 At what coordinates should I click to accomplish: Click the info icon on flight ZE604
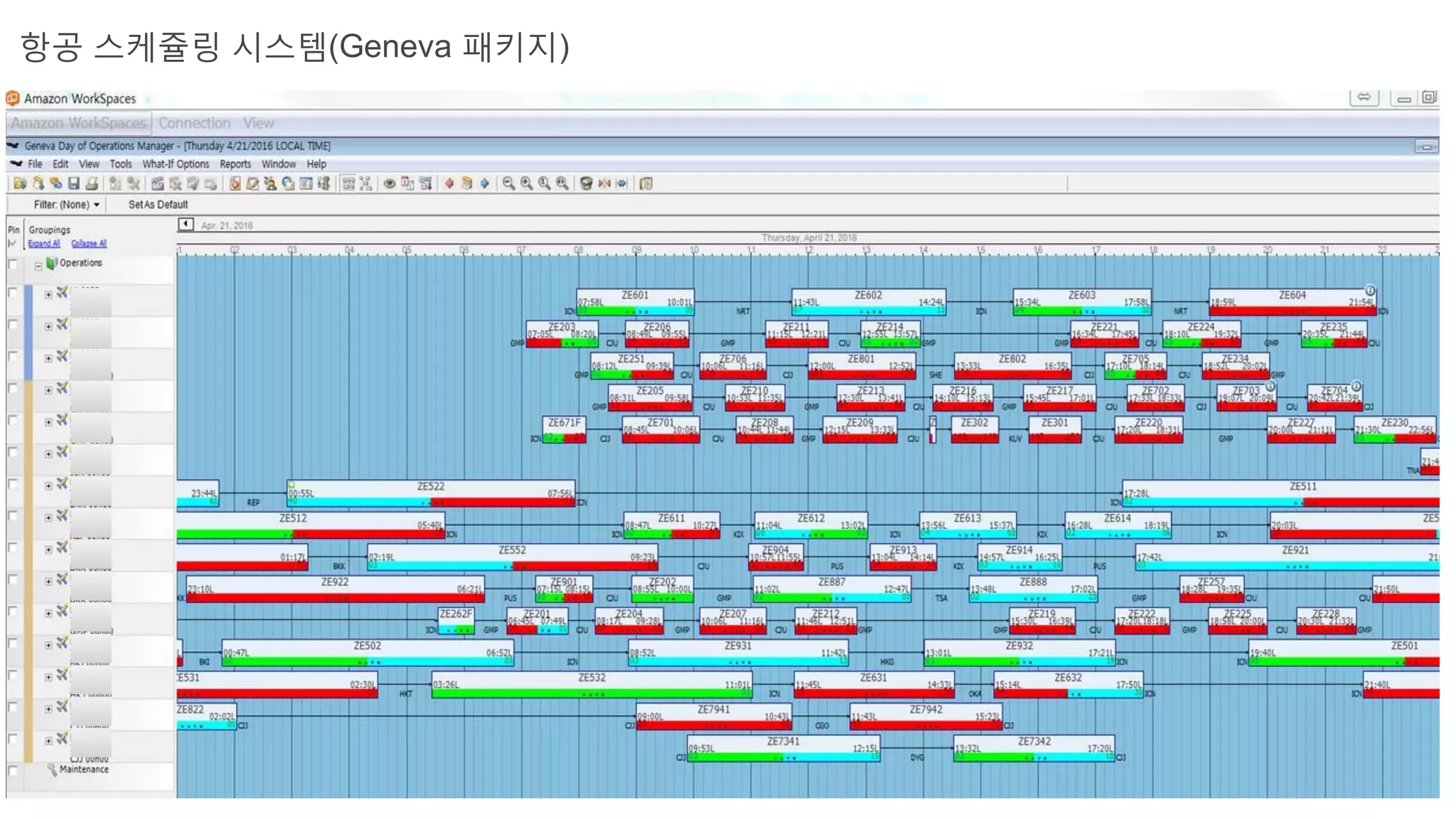1370,290
